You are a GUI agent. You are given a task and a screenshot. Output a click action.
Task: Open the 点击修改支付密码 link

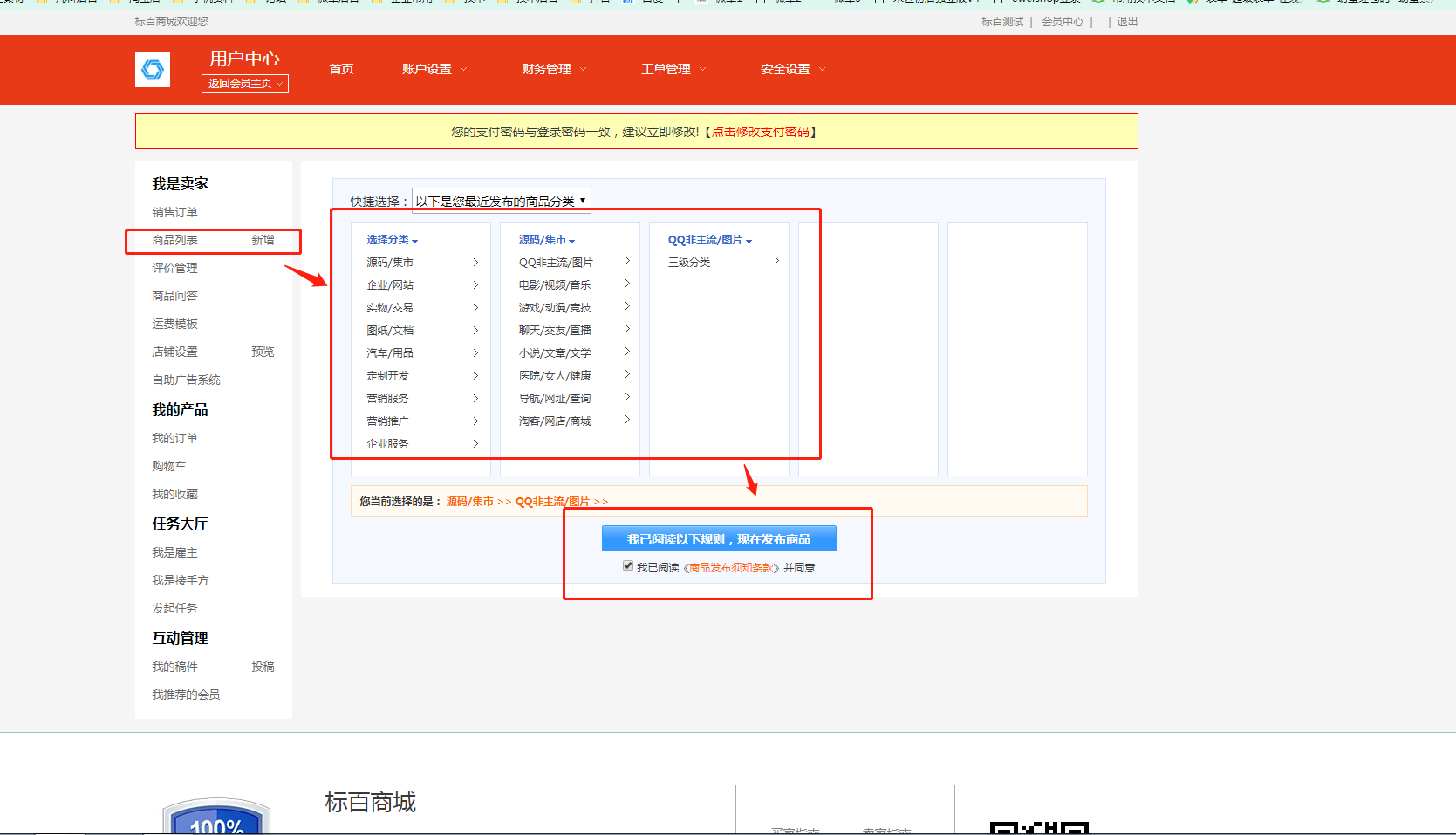(761, 132)
